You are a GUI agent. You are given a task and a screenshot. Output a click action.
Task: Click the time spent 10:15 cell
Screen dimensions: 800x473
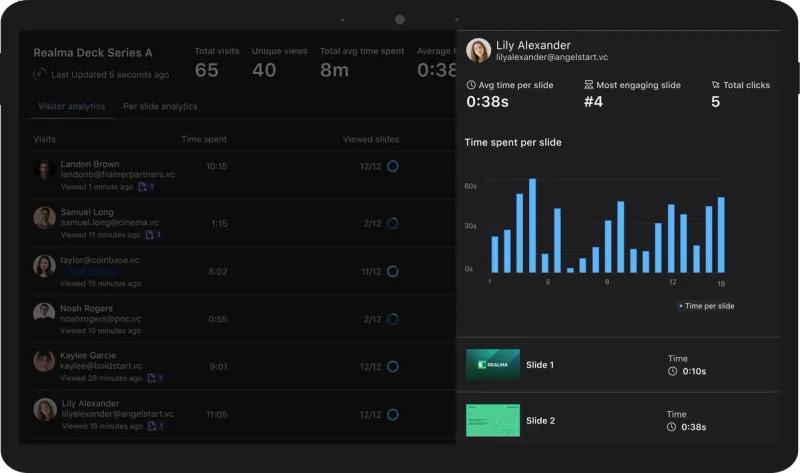click(x=216, y=166)
